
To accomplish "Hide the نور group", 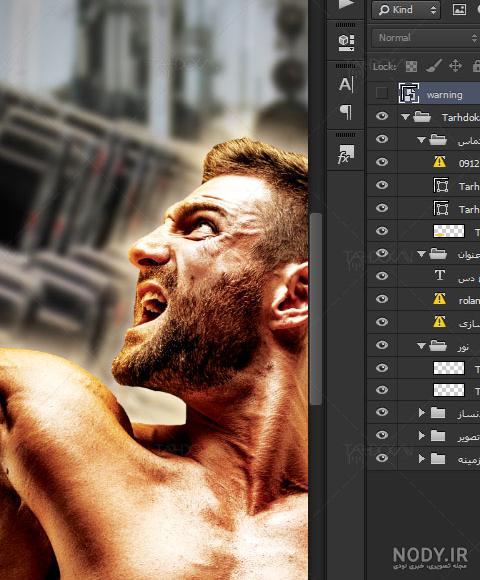I will (x=382, y=345).
